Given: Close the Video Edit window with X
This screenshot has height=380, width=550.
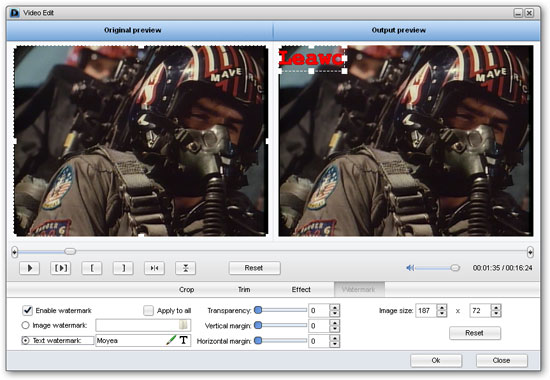Looking at the screenshot, I should [x=529, y=13].
